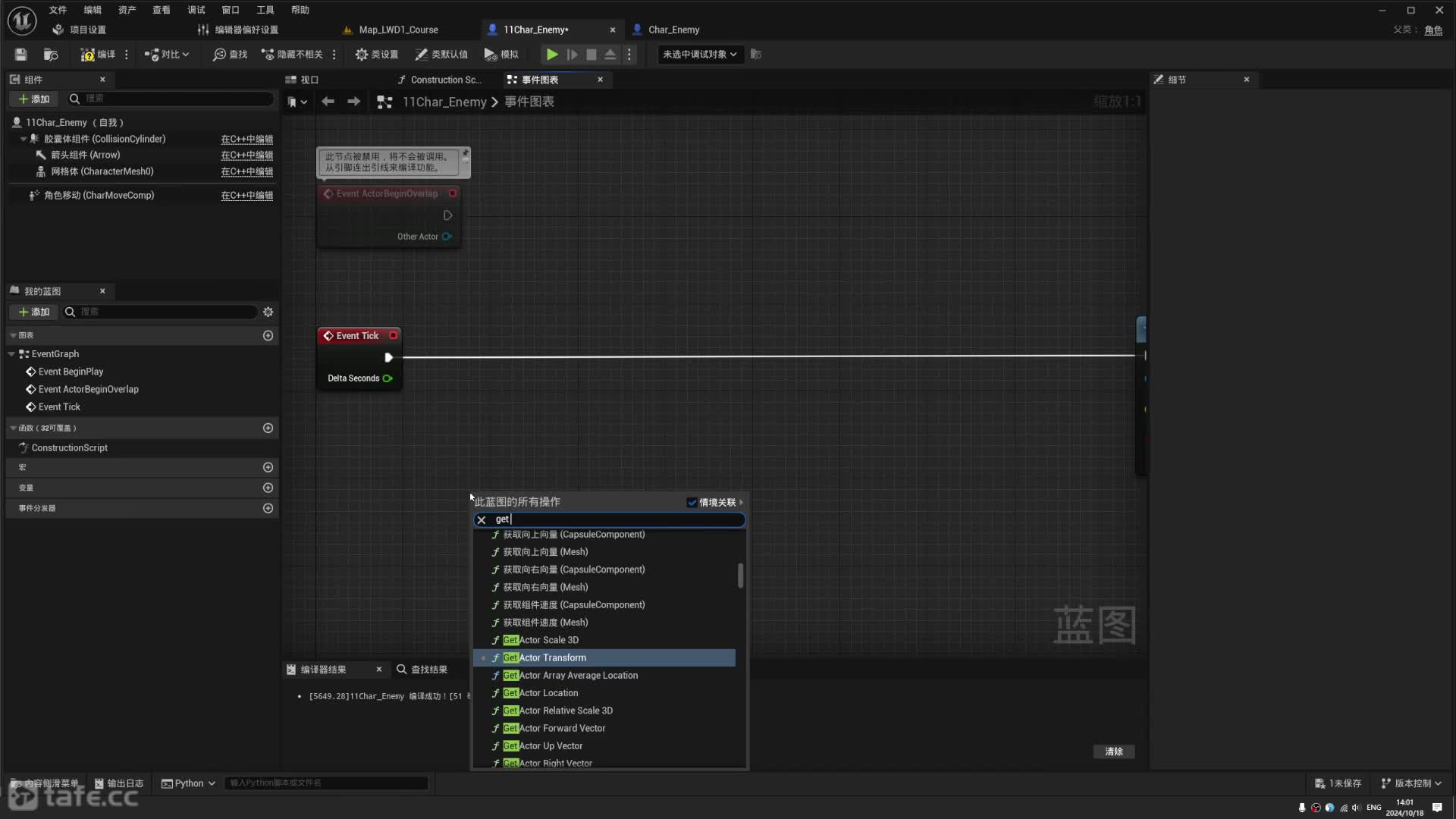This screenshot has width=1456, height=819.
Task: Click 在C++中编辑 link for CharMoveComp
Action: pos(246,195)
